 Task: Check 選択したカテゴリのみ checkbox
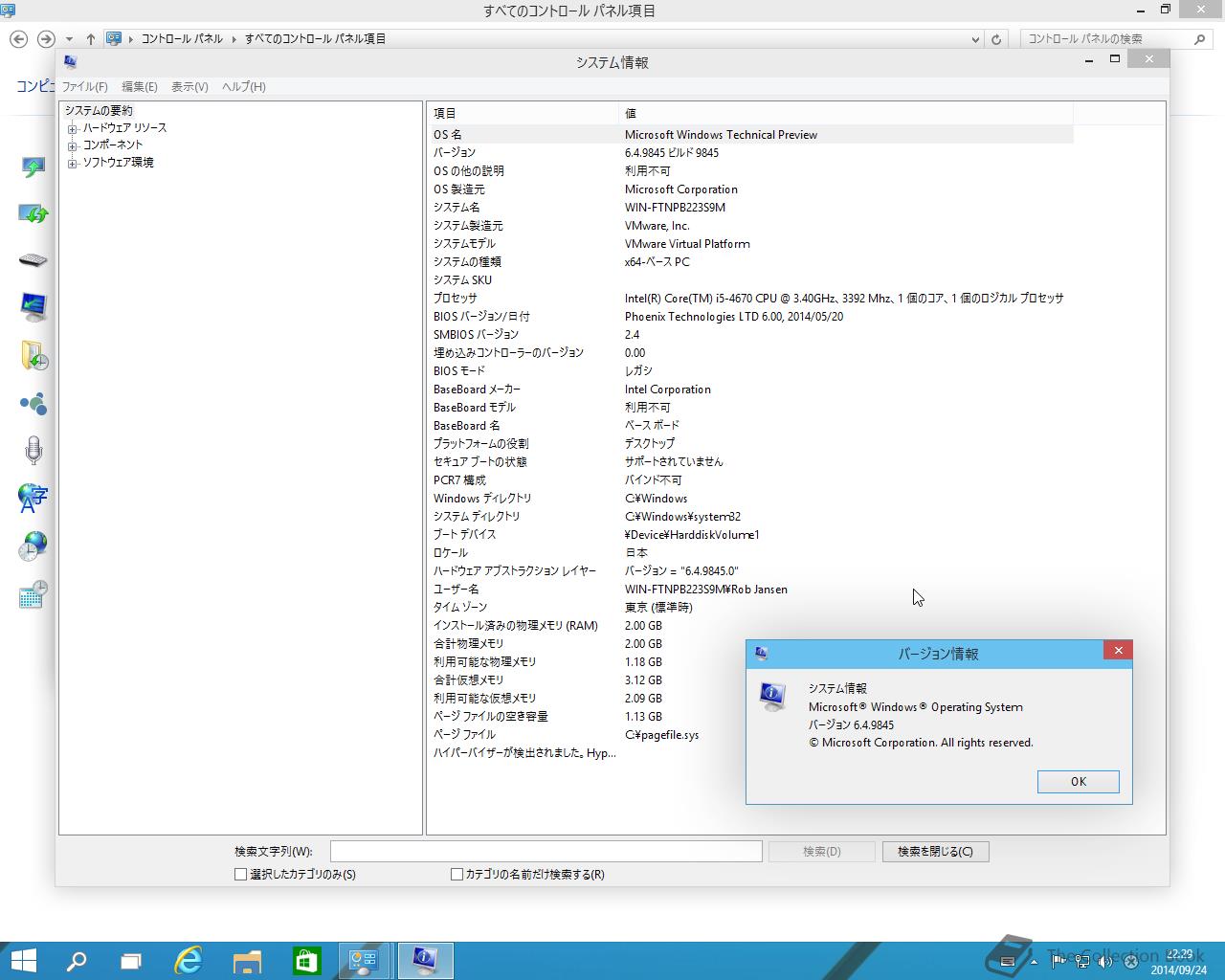click(x=240, y=874)
